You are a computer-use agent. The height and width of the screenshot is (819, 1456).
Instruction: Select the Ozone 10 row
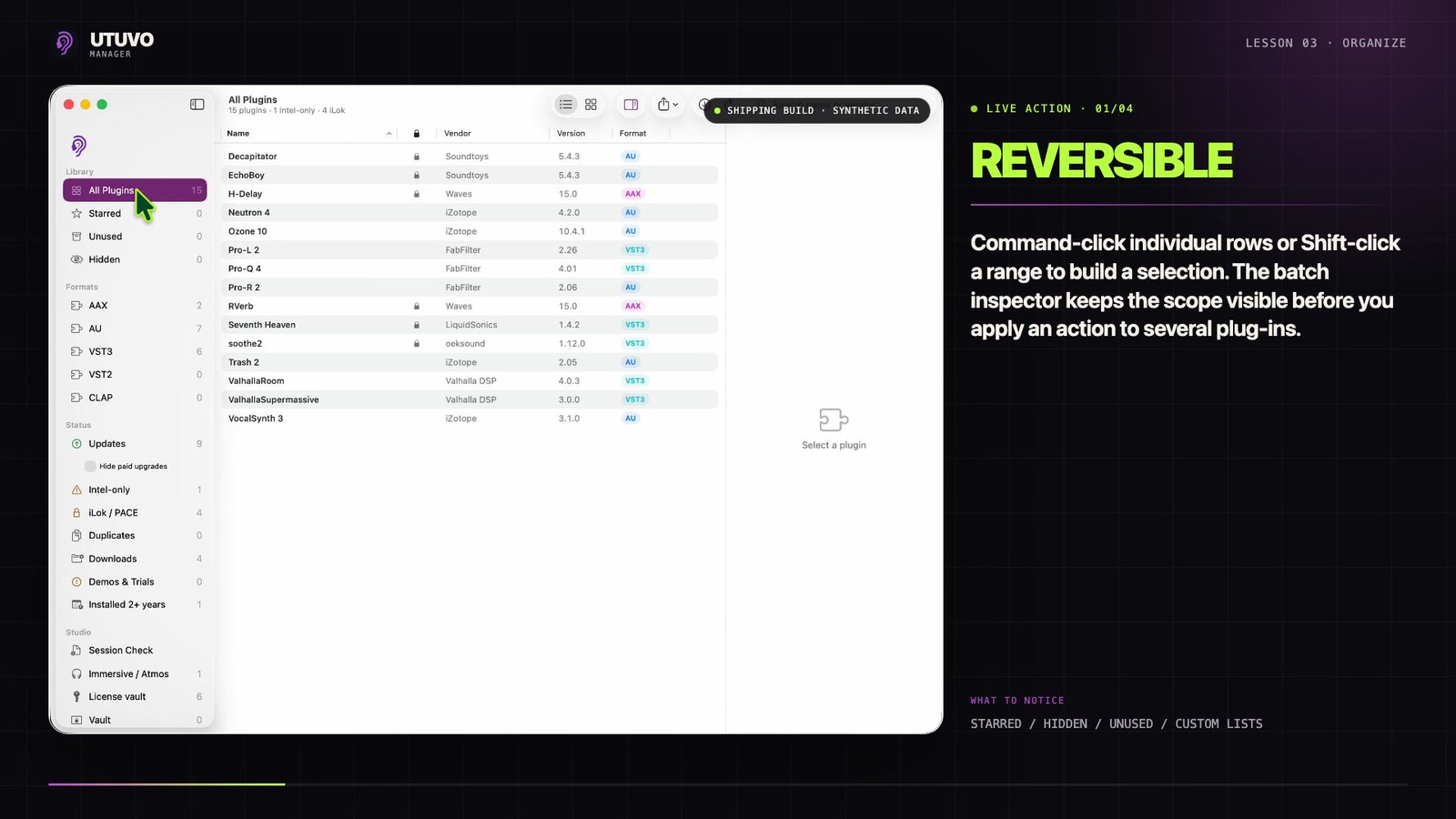click(470, 231)
